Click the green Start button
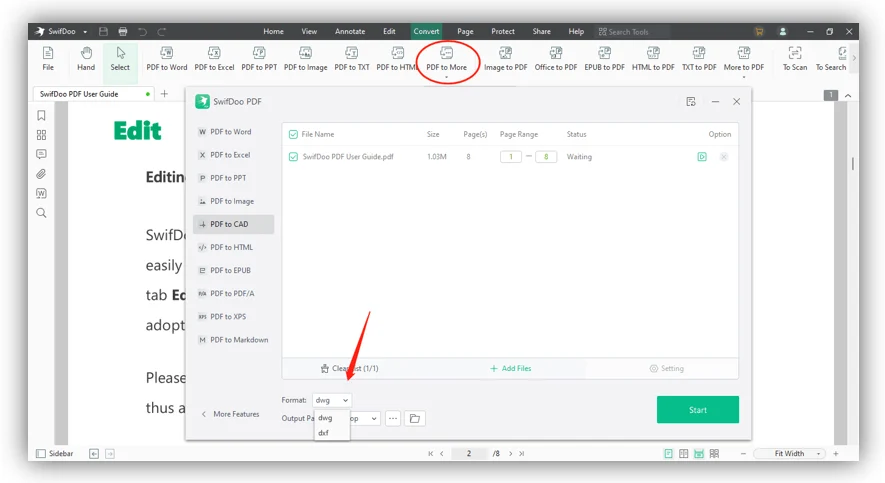The width and height of the screenshot is (885, 483). pyautogui.click(x=698, y=410)
